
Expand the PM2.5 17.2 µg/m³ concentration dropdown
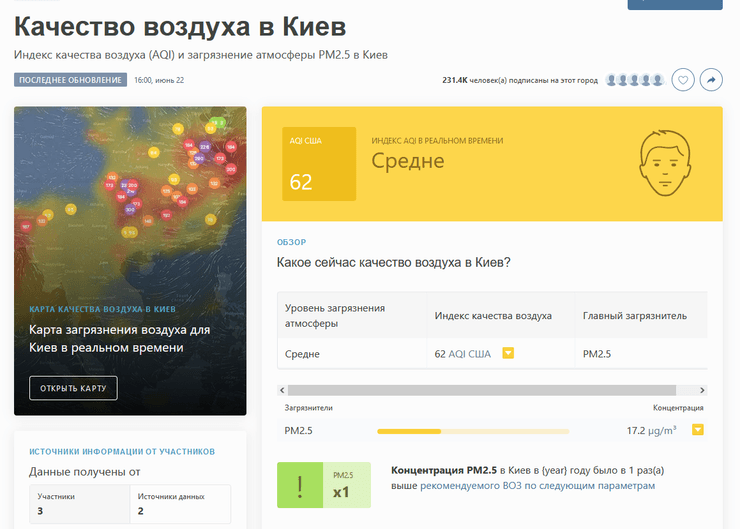pos(698,429)
